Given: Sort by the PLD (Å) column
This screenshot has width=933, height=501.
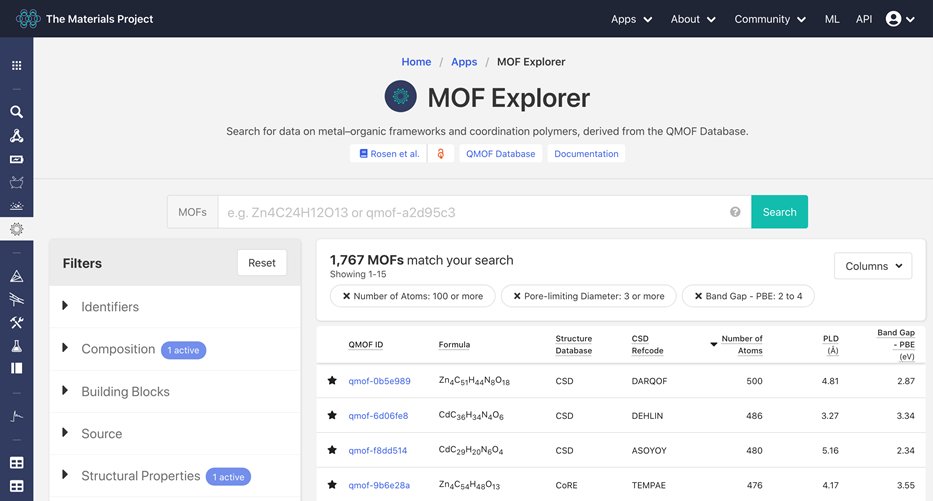Looking at the screenshot, I should tap(831, 345).
